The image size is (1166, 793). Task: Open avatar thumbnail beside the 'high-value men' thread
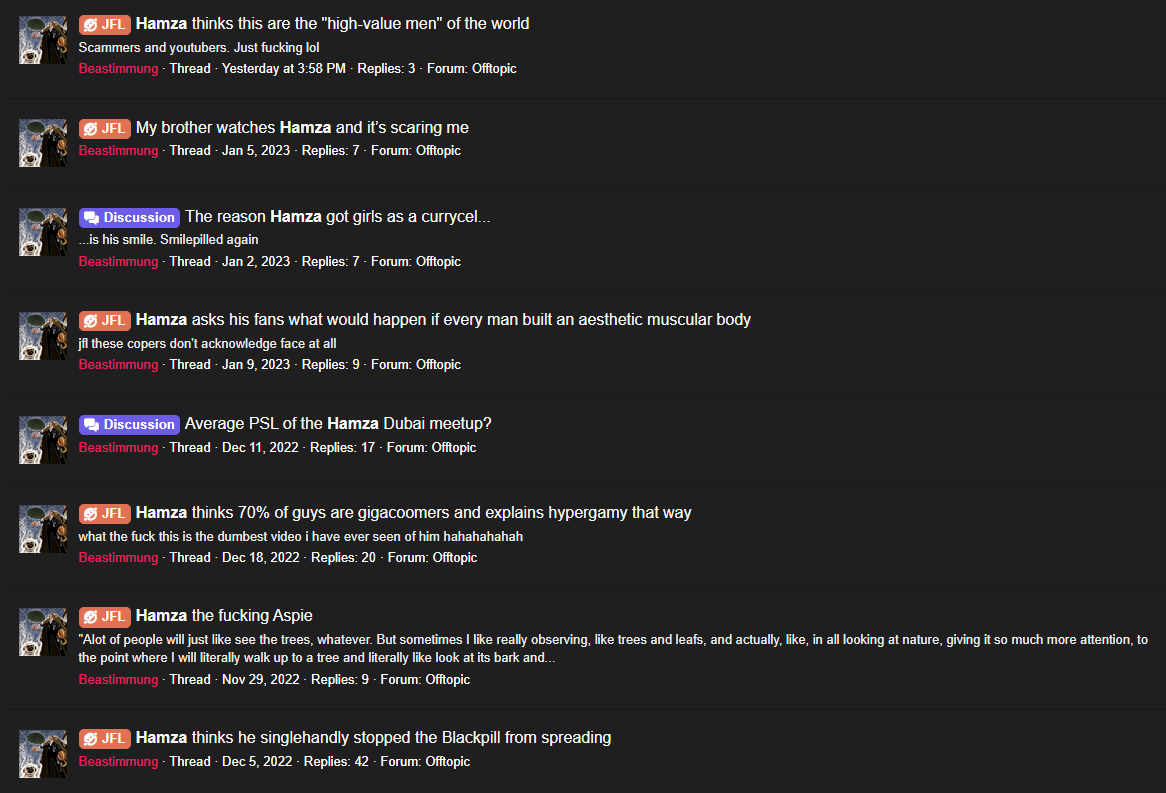(43, 40)
